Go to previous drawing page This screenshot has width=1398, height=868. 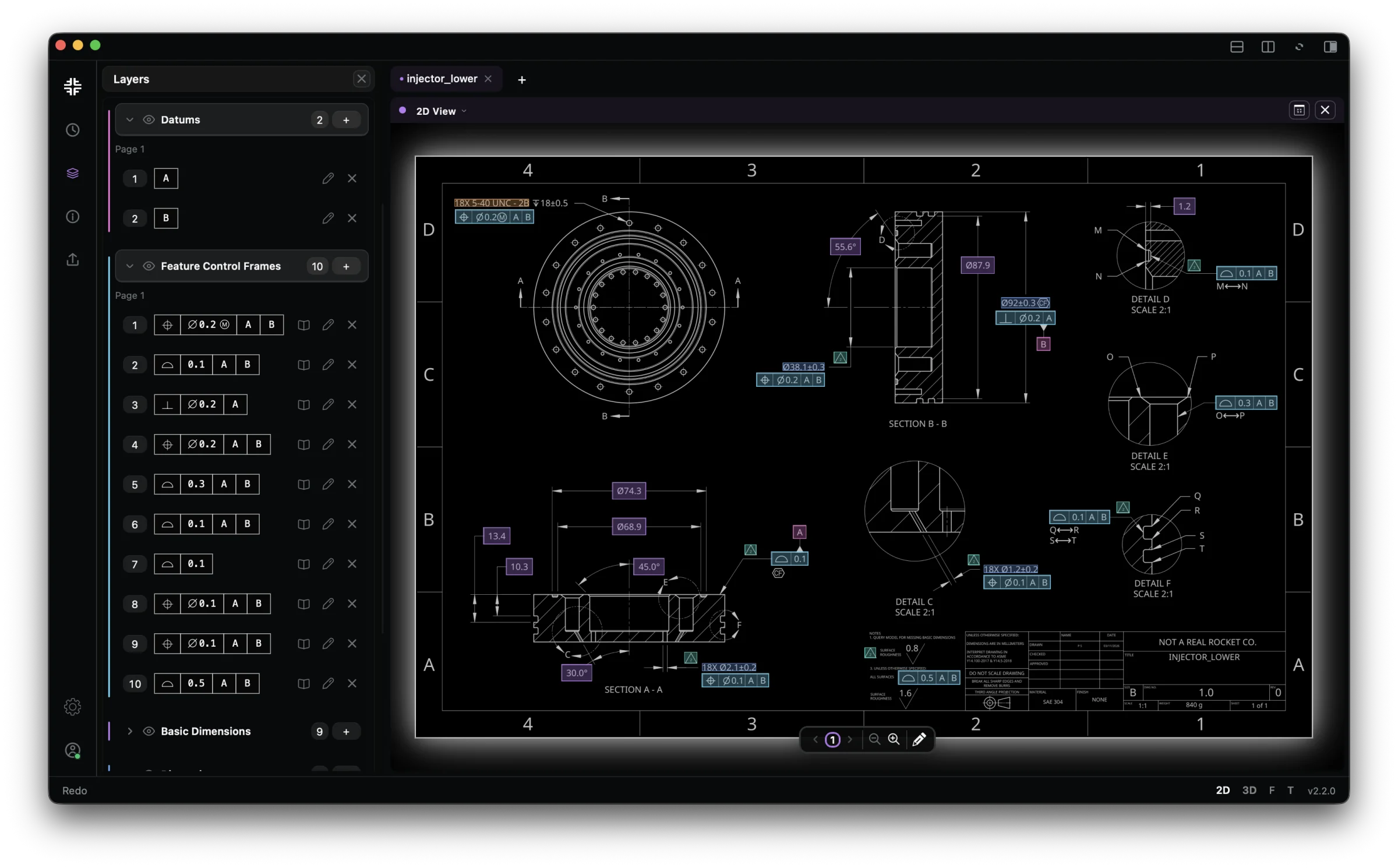pyautogui.click(x=815, y=739)
